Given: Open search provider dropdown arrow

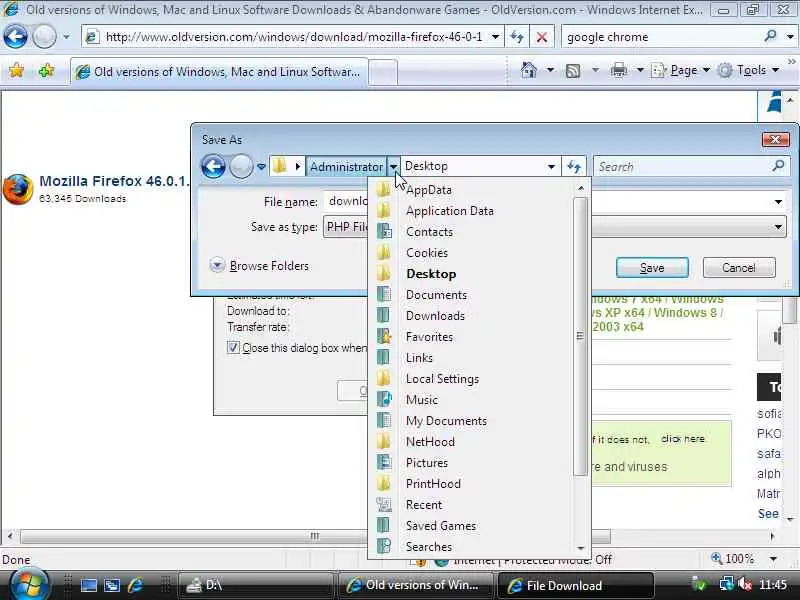Looking at the screenshot, I should point(790,37).
